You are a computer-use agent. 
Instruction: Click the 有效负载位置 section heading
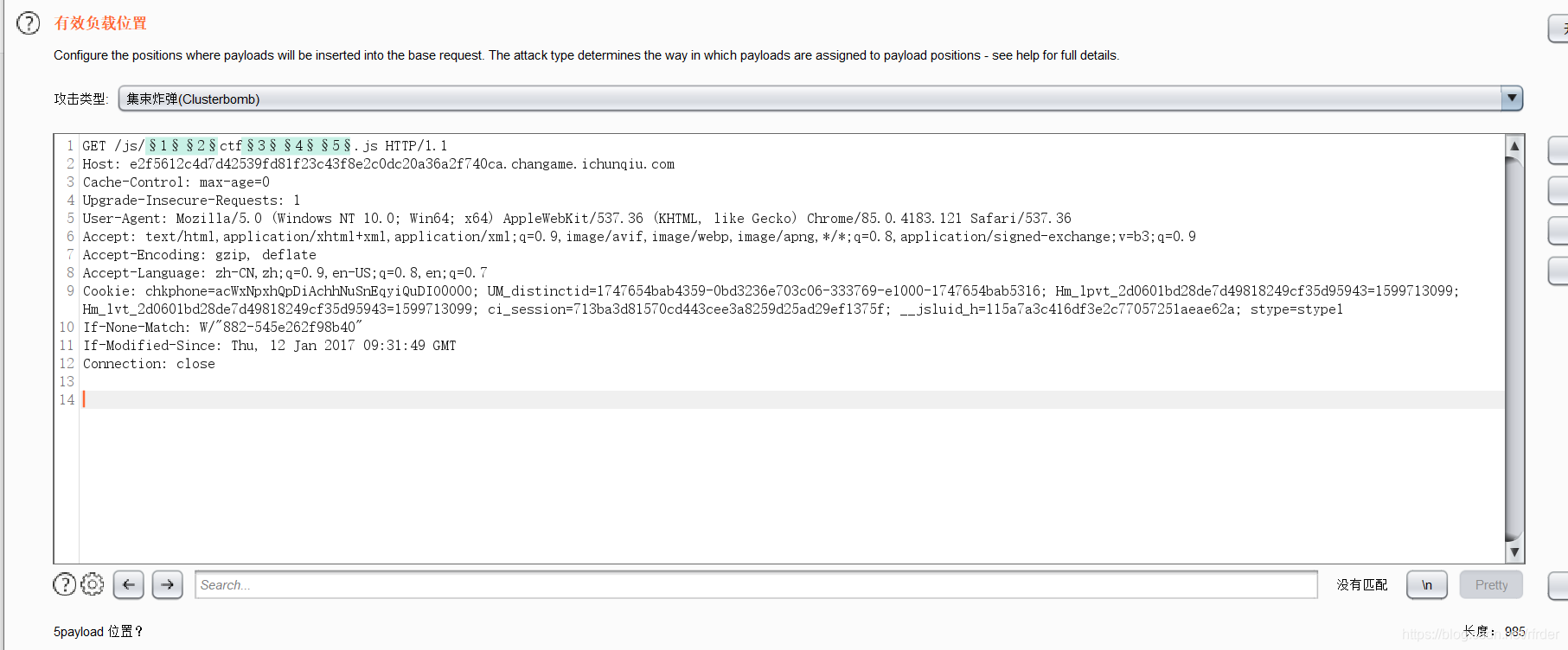click(100, 23)
